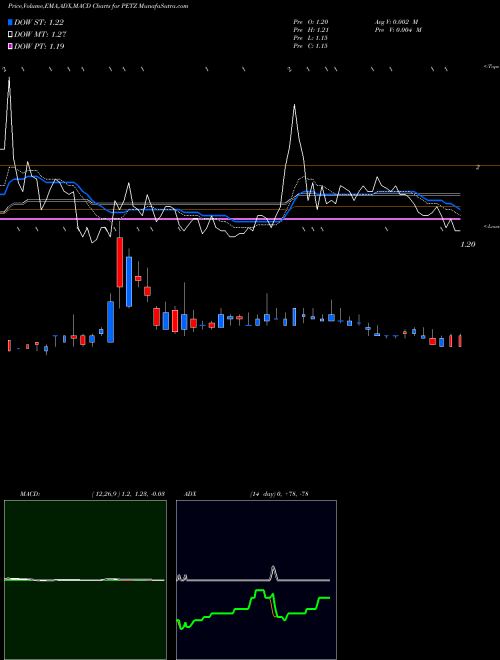Screen dimensions: 500x660
Task: Open the dark blue ADX indicator chart panel
Action: coord(256,580)
